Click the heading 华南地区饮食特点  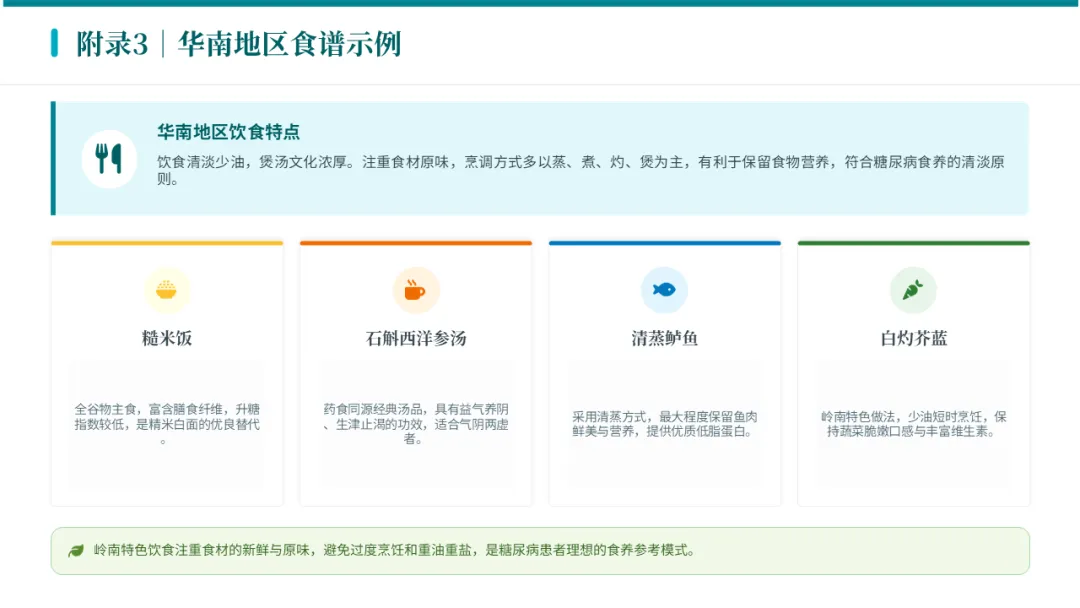pyautogui.click(x=229, y=132)
